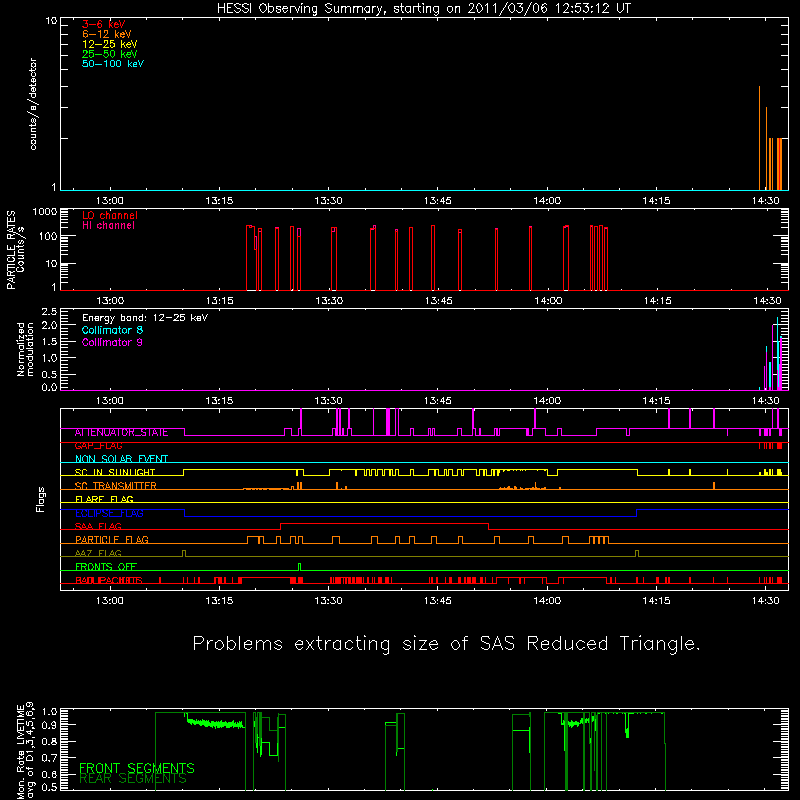Image resolution: width=800 pixels, height=800 pixels.
Task: Click the GAP_FLAG label
Action: [x=98, y=446]
